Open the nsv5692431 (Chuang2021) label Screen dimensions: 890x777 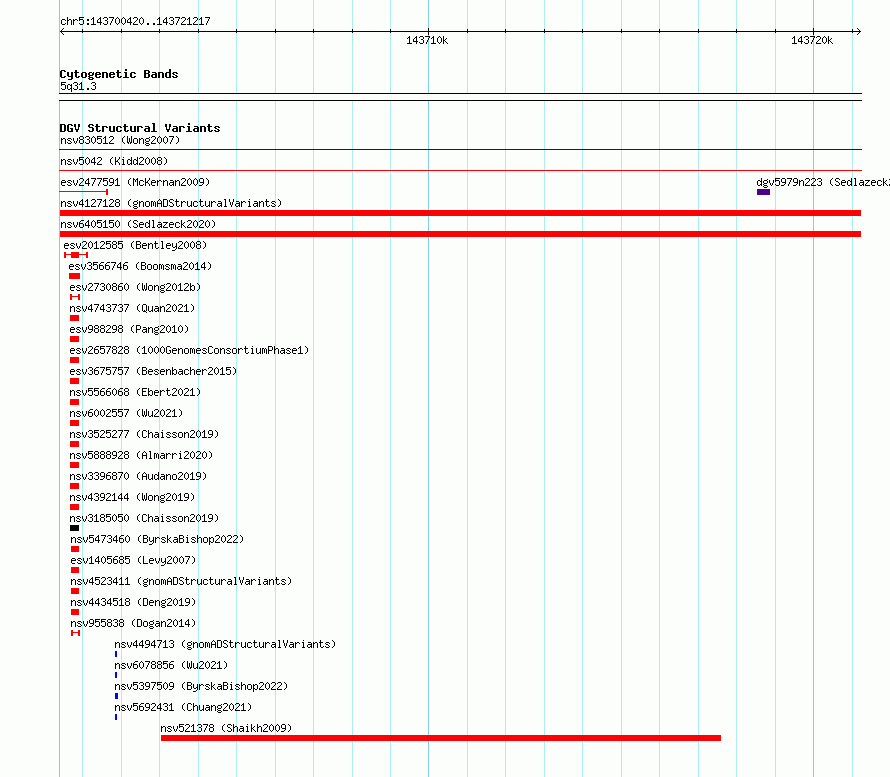point(183,707)
